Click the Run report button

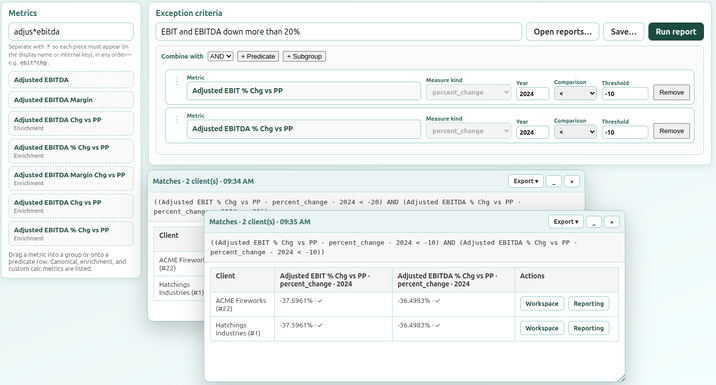(676, 32)
